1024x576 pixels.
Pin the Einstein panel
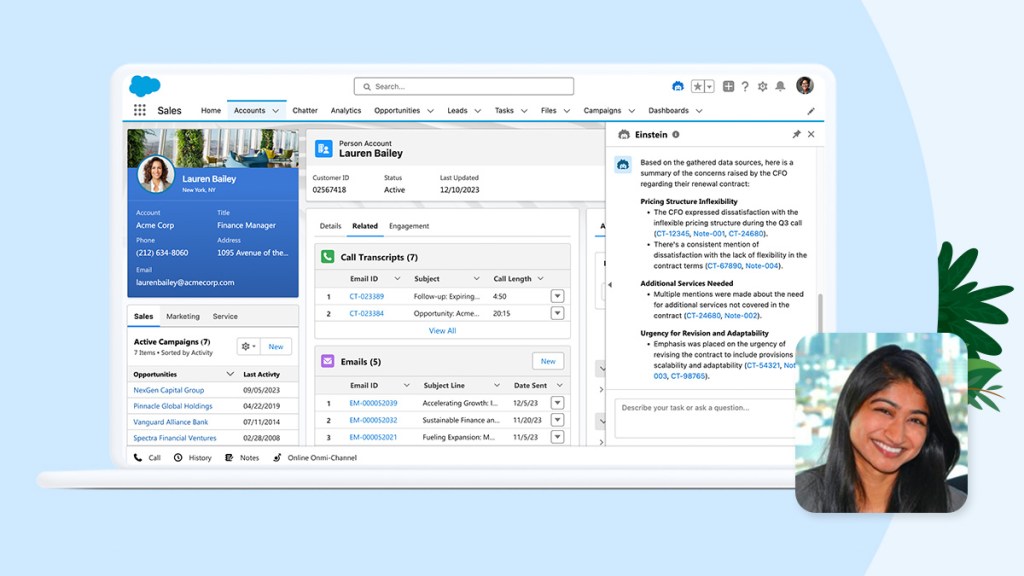point(796,134)
